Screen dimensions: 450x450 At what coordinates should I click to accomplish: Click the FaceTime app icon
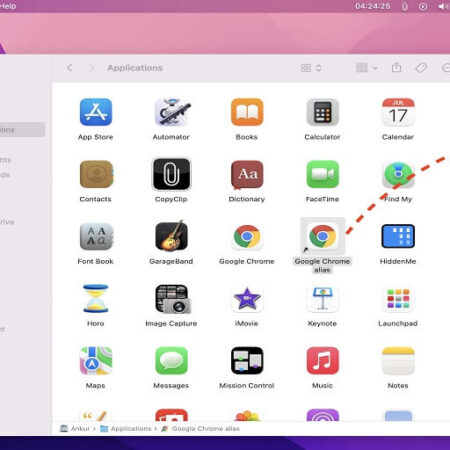click(322, 174)
